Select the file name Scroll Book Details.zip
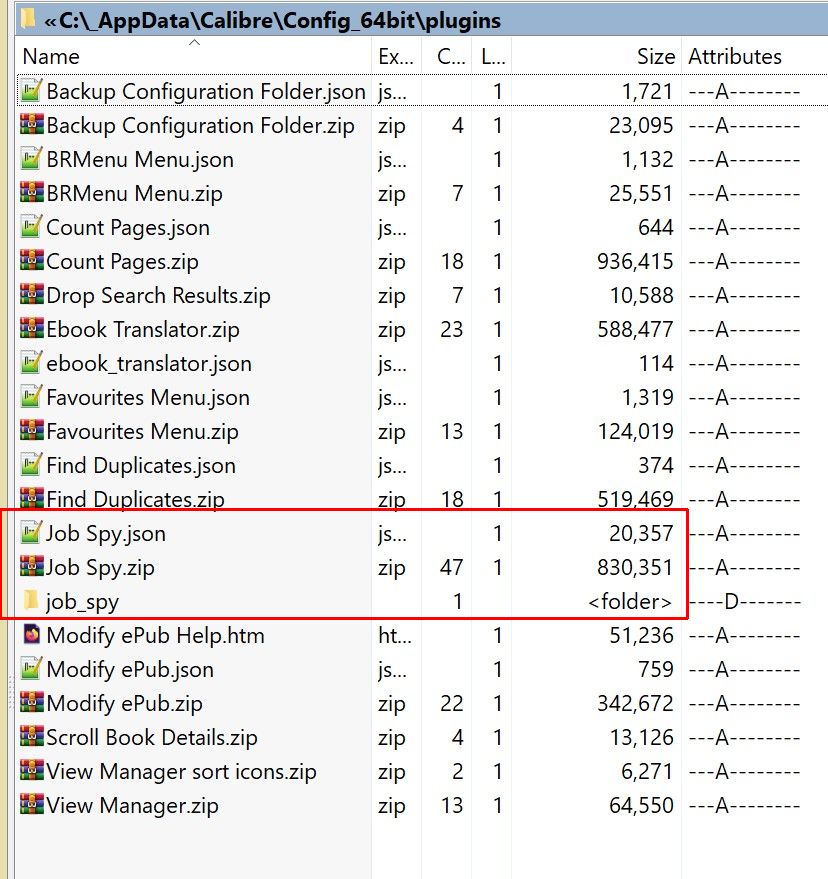The width and height of the screenshot is (828, 879). point(151,738)
